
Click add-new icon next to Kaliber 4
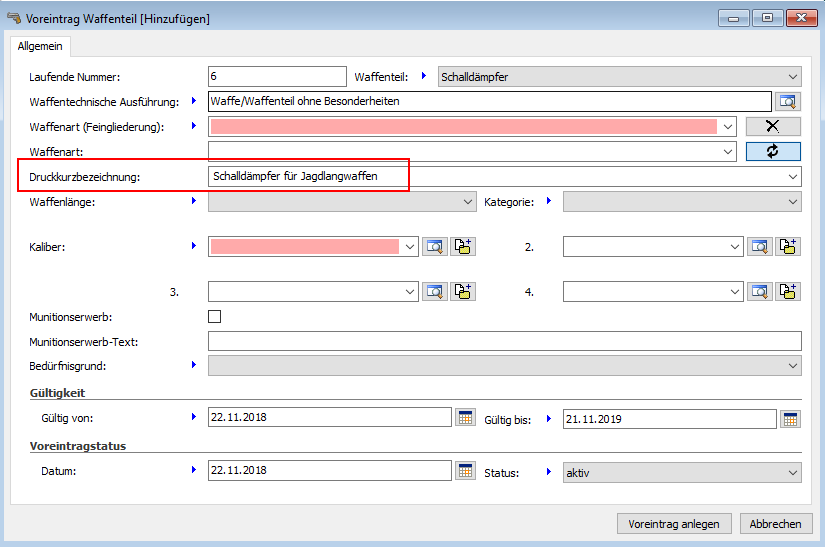point(789,292)
